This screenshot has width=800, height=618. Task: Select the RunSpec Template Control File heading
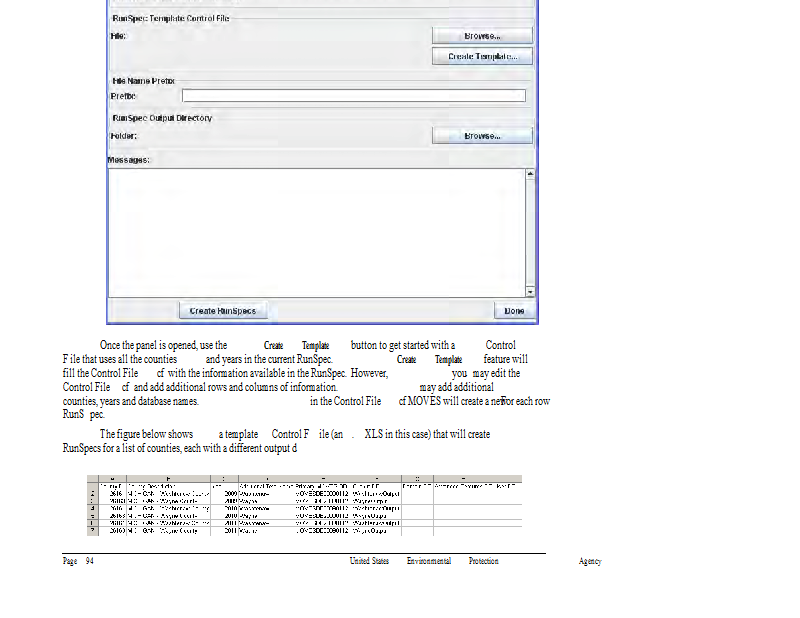click(170, 18)
